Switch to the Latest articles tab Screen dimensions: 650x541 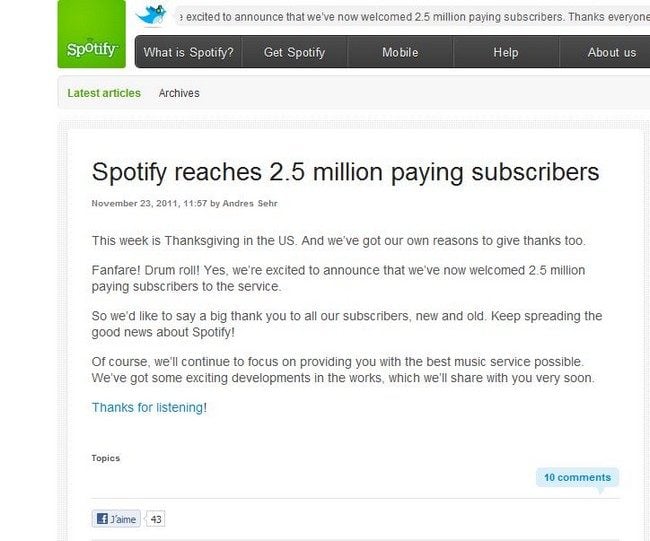coord(104,93)
